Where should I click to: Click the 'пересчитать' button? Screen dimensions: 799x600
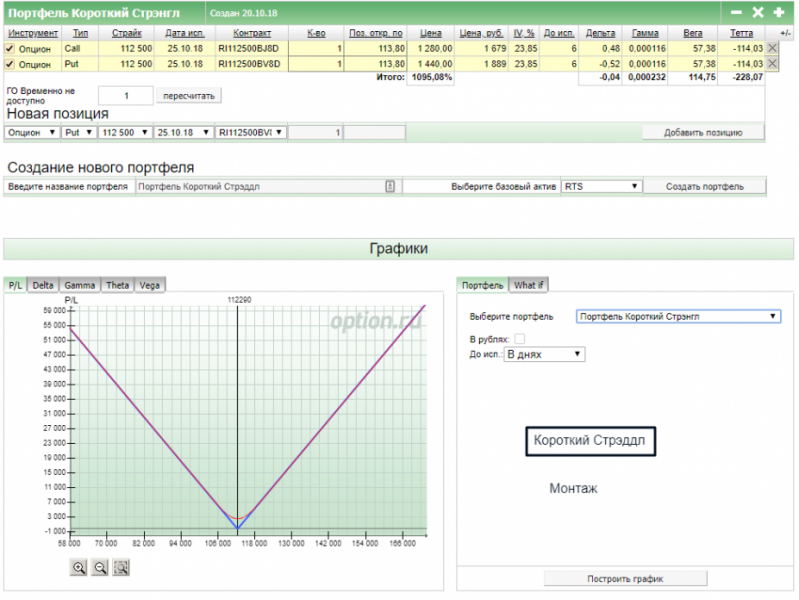tap(189, 96)
